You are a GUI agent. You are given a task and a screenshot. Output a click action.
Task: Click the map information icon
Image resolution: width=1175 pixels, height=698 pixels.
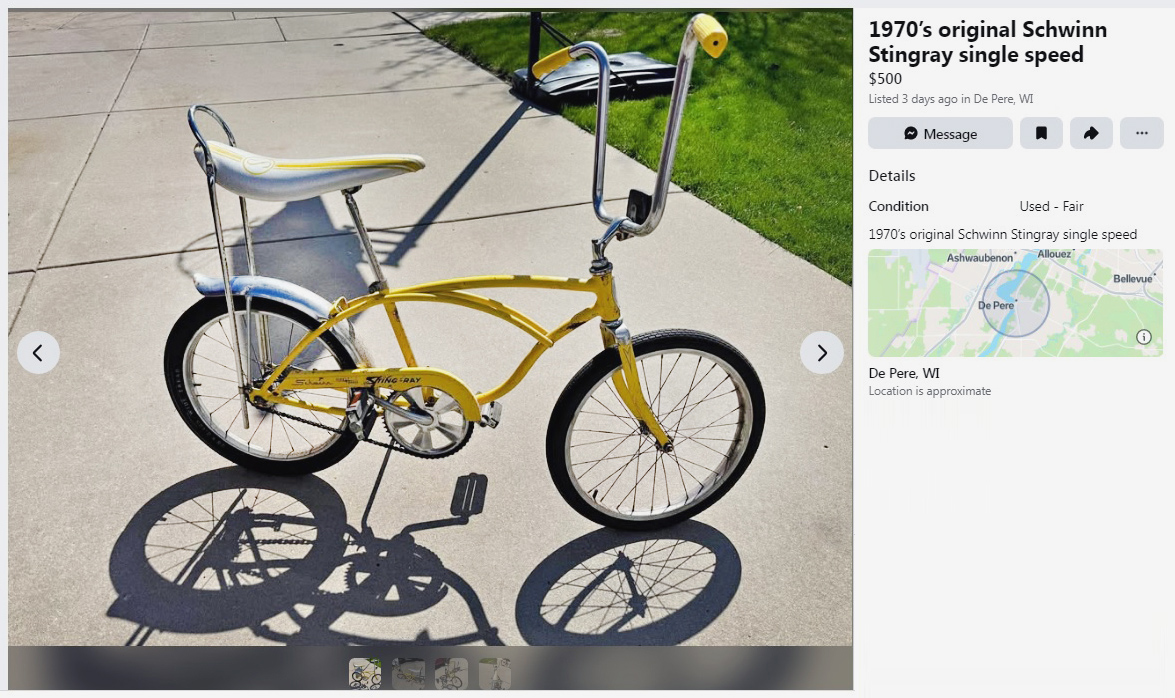(x=1144, y=337)
